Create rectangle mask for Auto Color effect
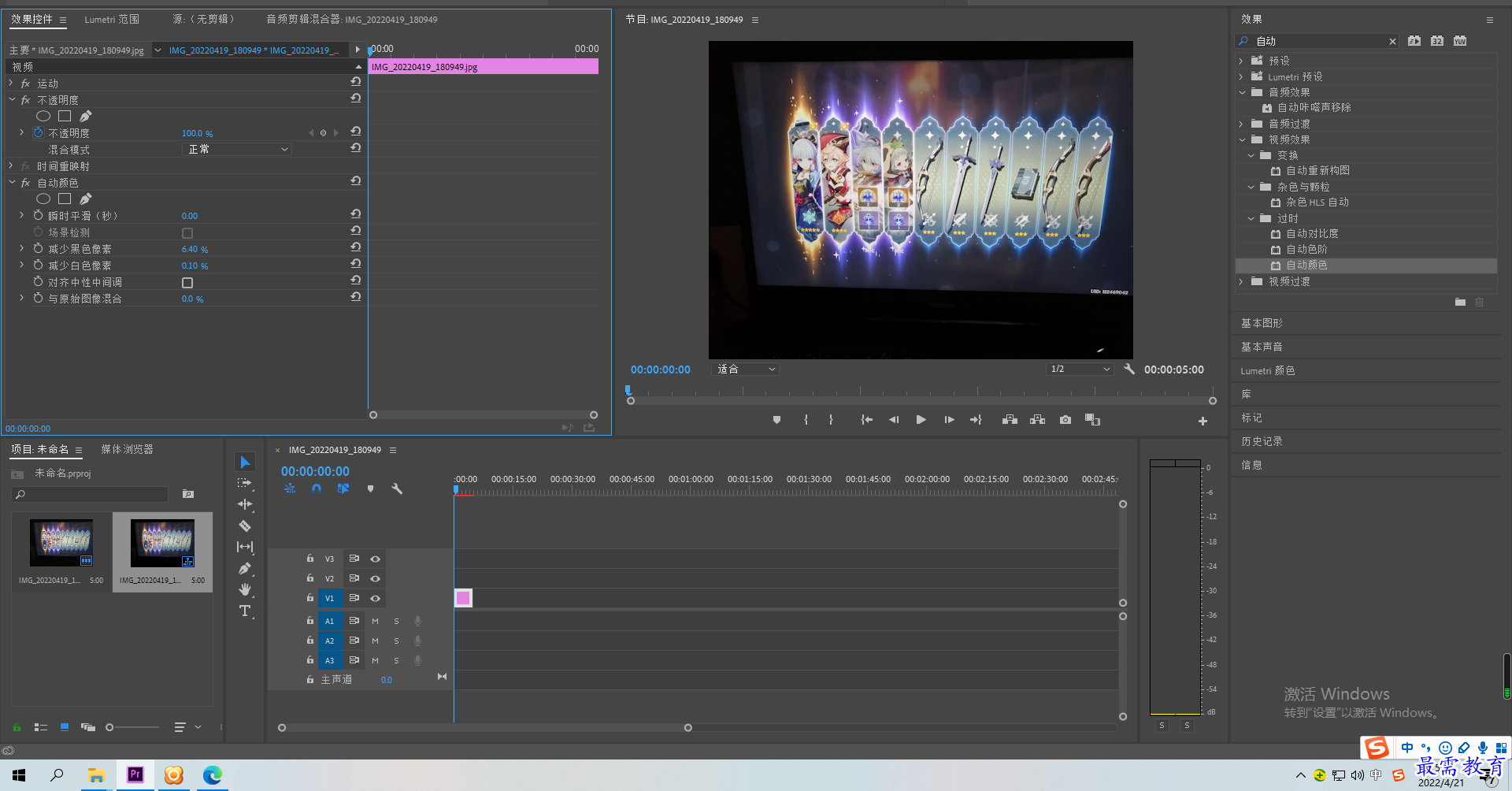The height and width of the screenshot is (791, 1512). click(x=65, y=199)
